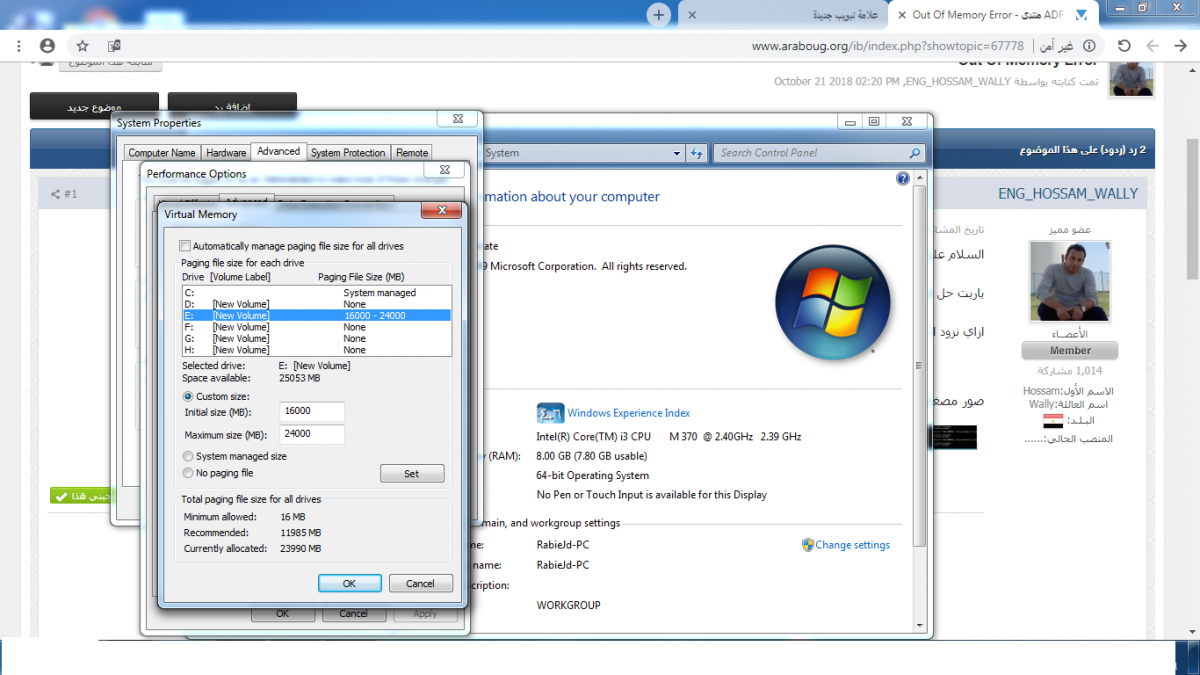Select the System managed size option

188,456
